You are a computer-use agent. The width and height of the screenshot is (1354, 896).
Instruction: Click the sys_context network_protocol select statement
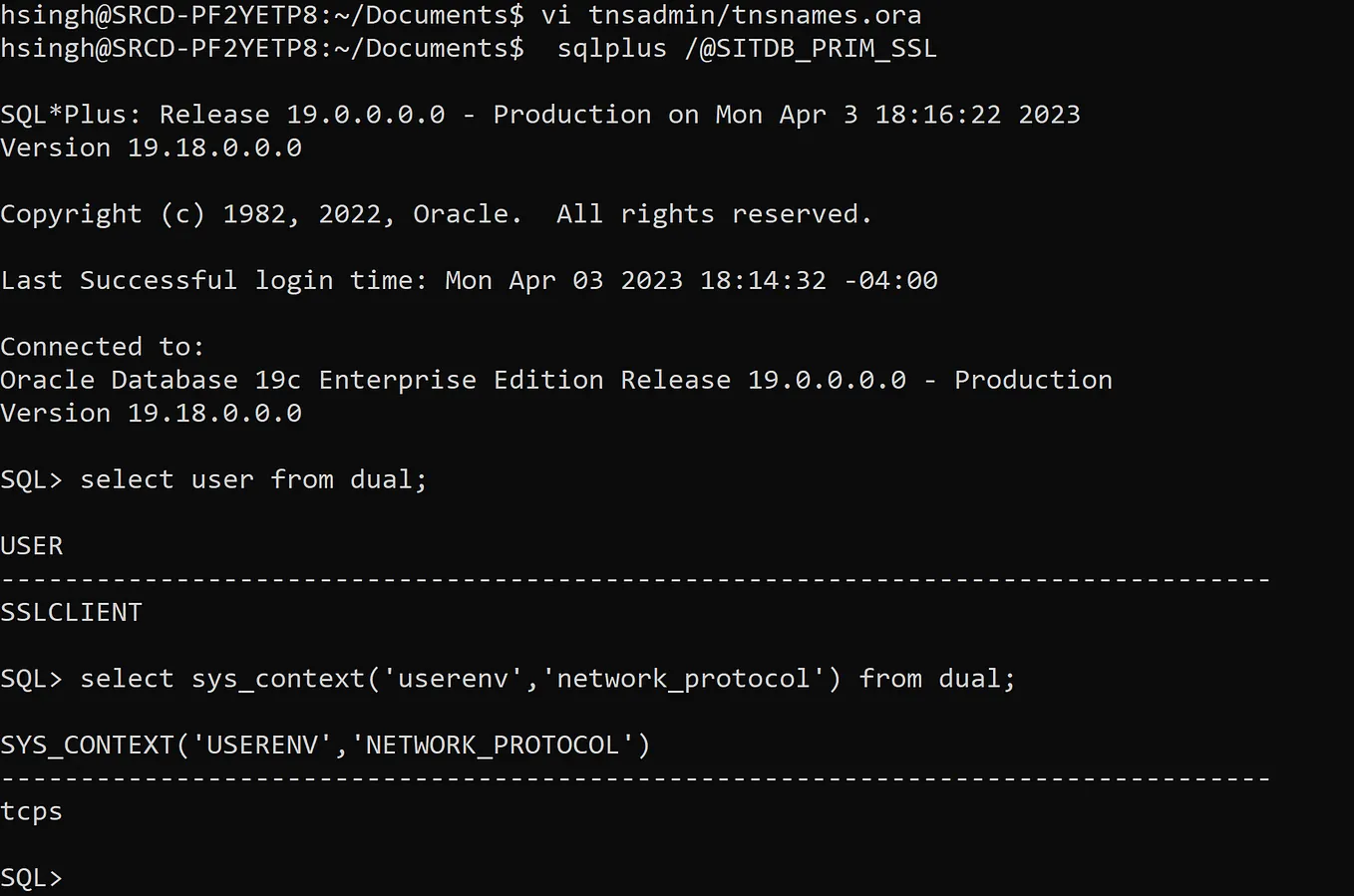click(547, 679)
